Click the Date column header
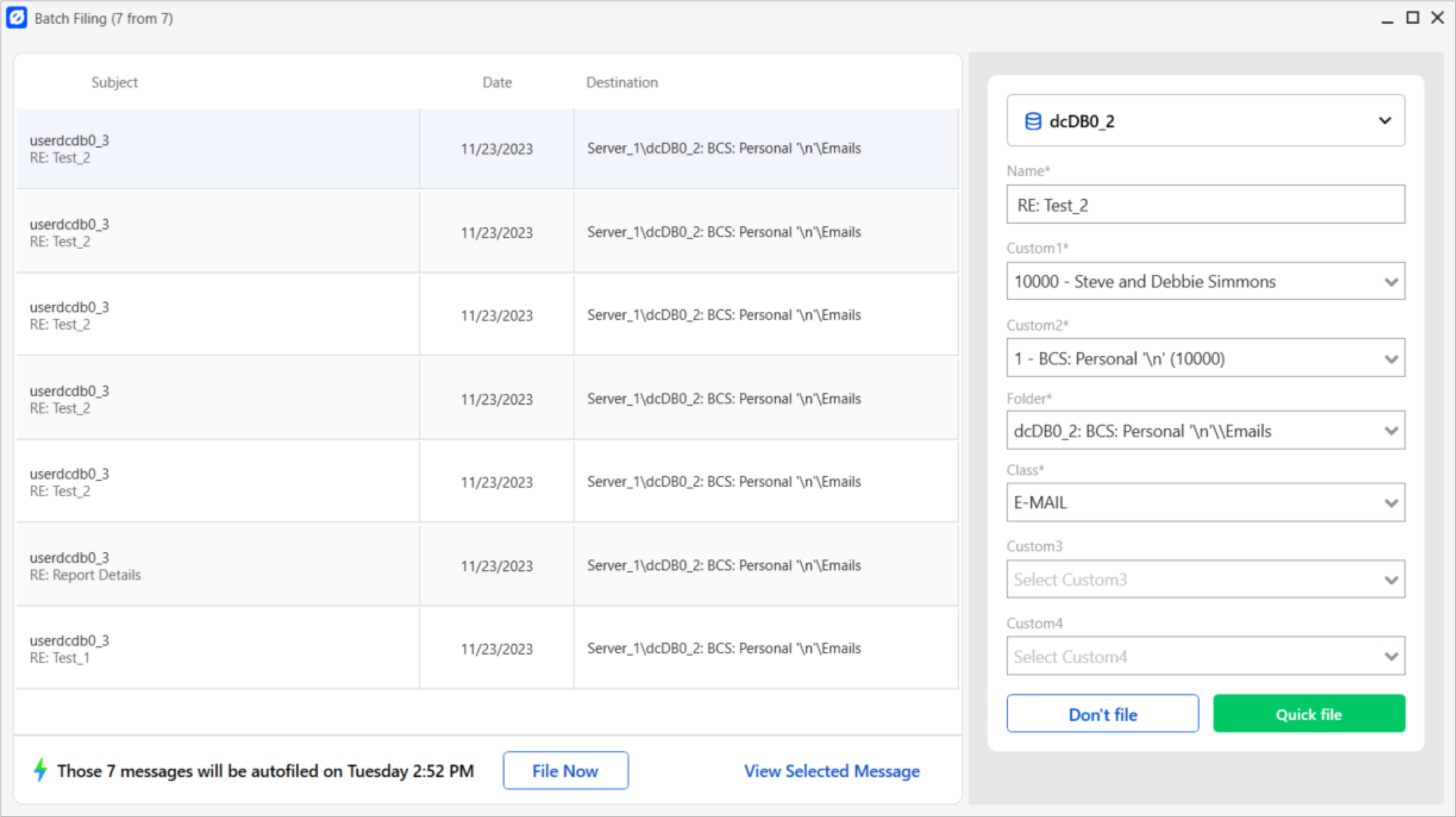Viewport: 1456px width, 817px height. coord(497,82)
